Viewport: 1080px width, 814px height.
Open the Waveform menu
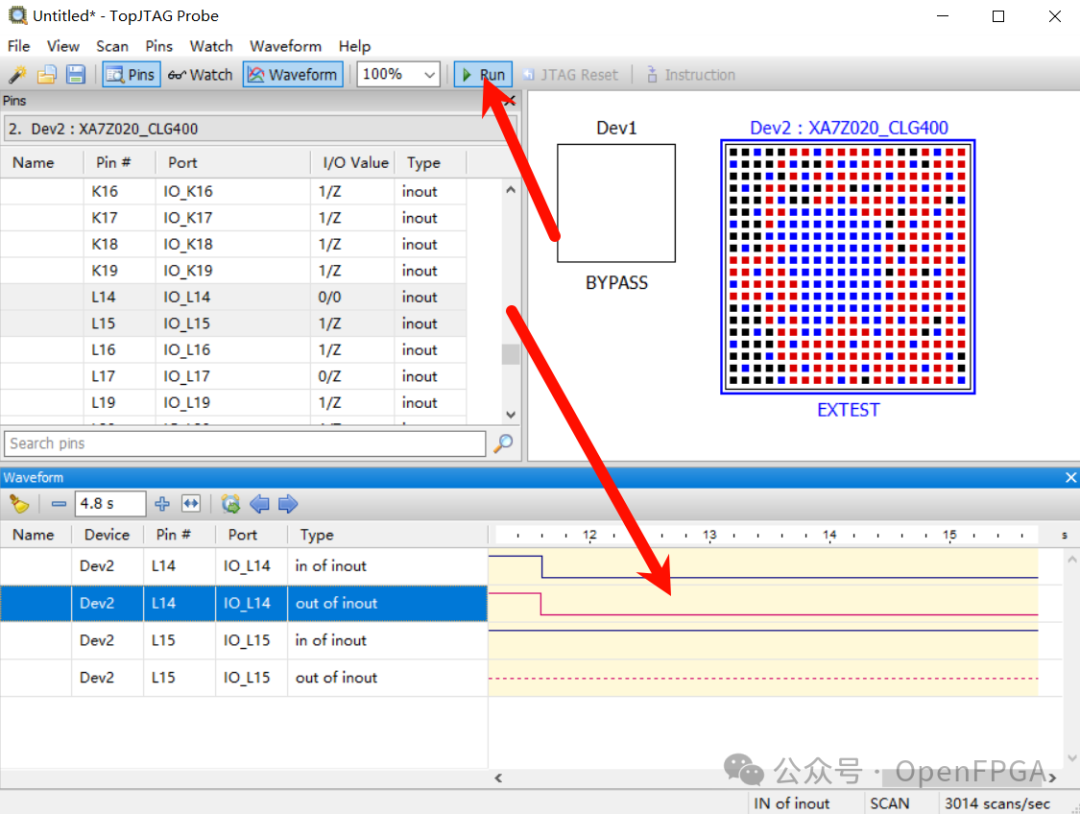(285, 46)
